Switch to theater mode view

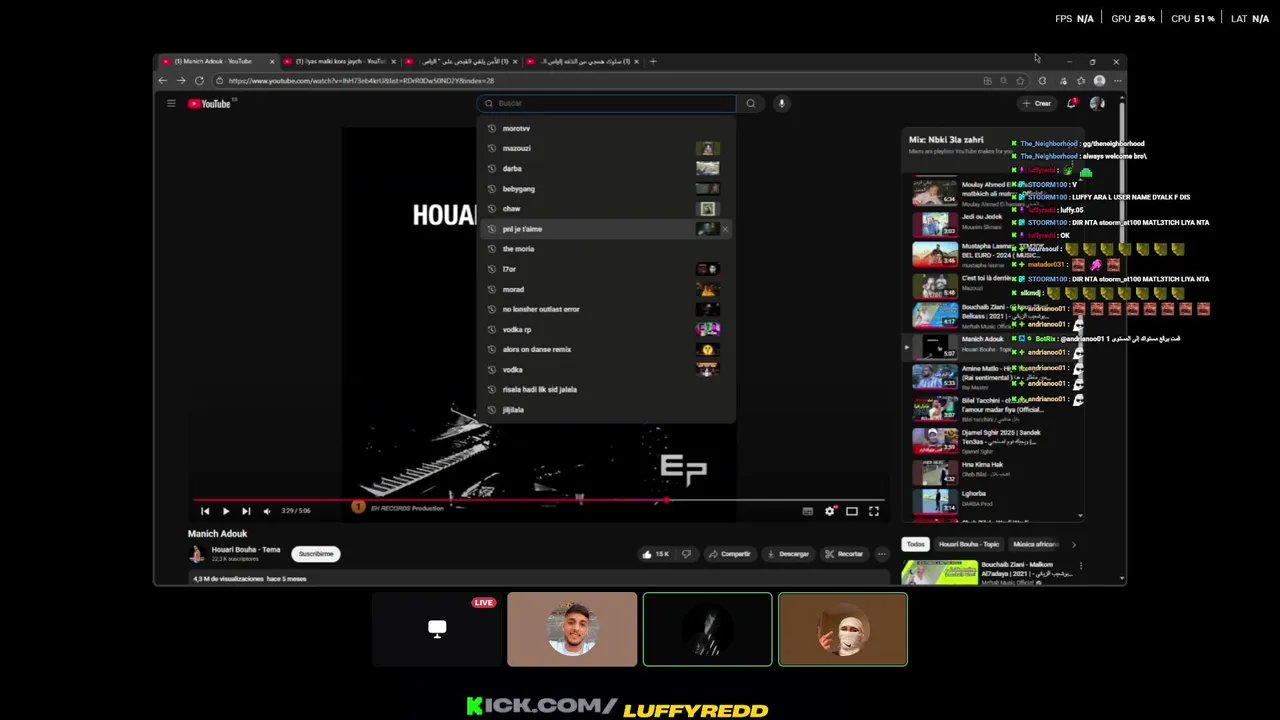[x=852, y=511]
